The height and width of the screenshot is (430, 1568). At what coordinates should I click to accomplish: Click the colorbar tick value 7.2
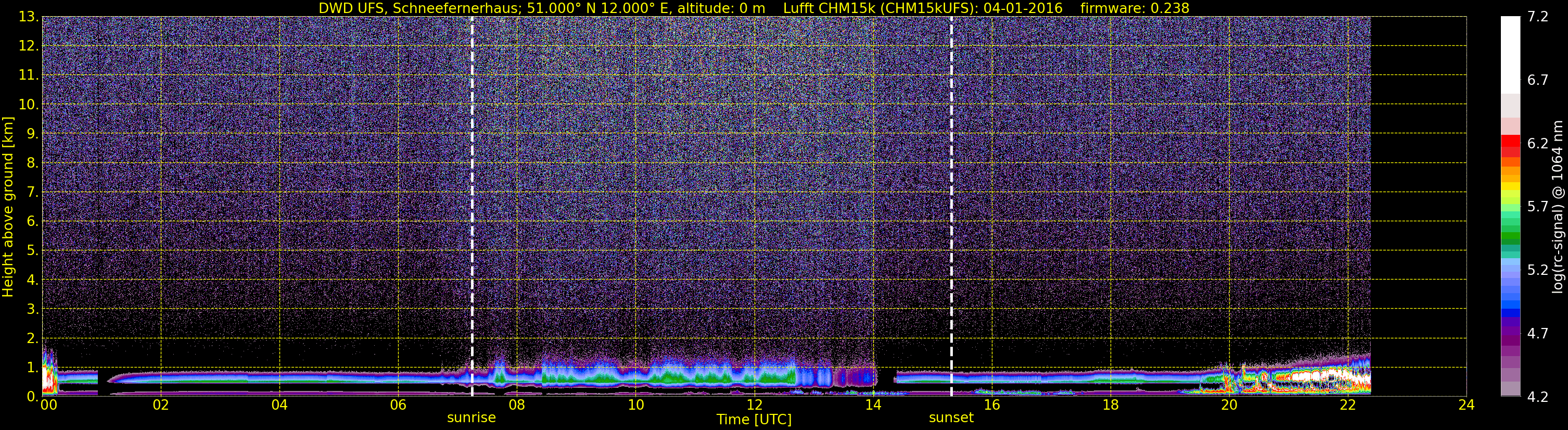[x=1538, y=17]
